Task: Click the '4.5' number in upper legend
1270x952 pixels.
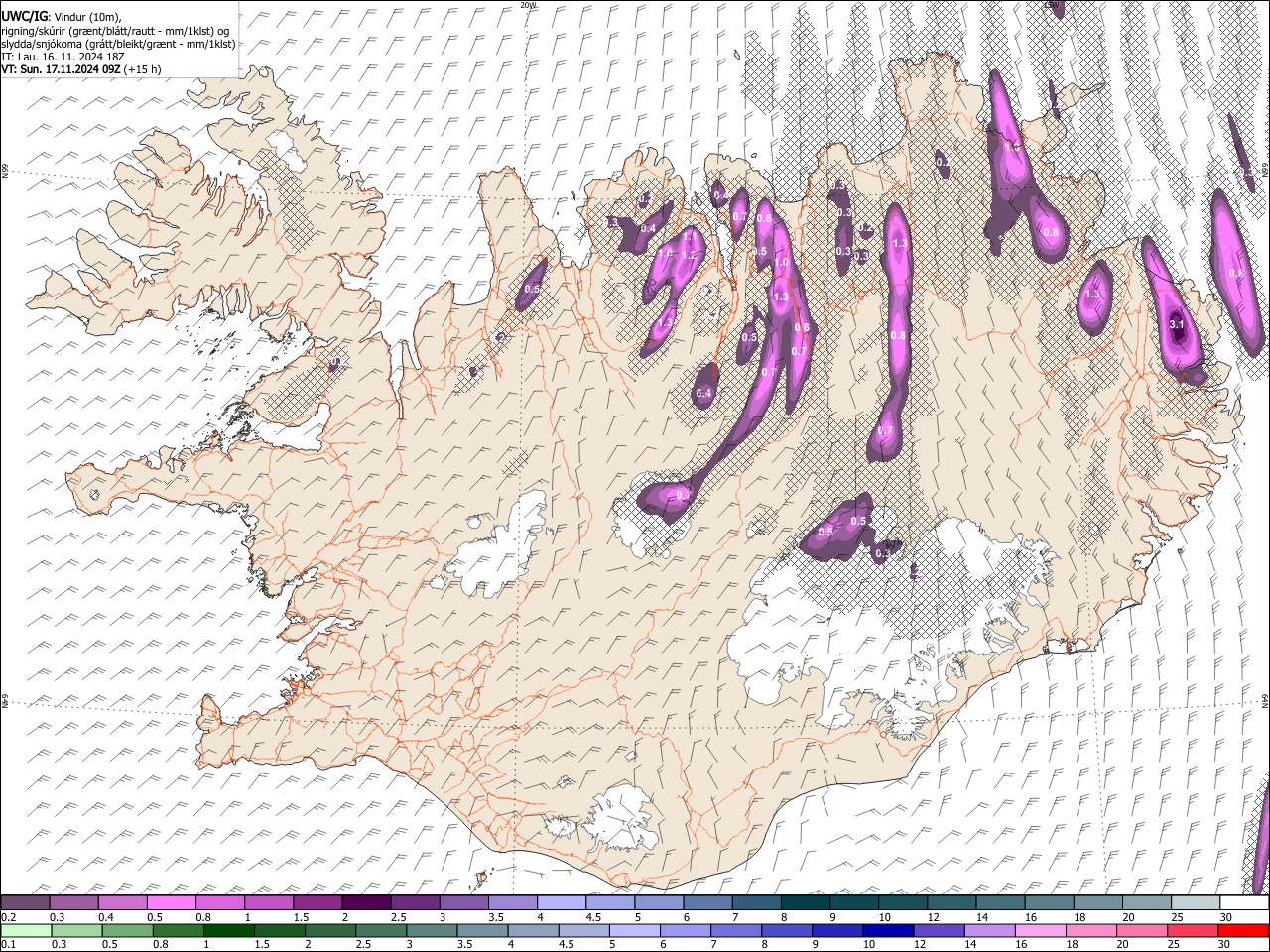Action: coord(592,917)
